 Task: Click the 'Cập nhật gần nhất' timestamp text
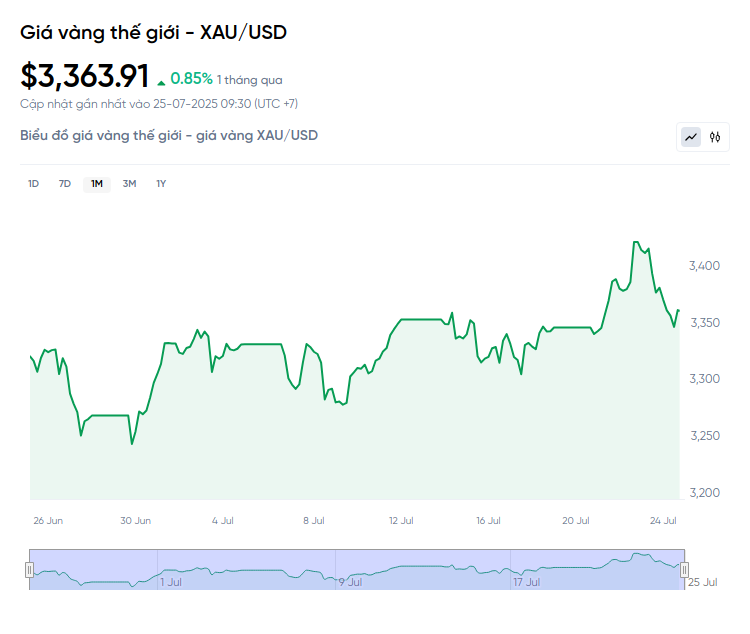(158, 103)
